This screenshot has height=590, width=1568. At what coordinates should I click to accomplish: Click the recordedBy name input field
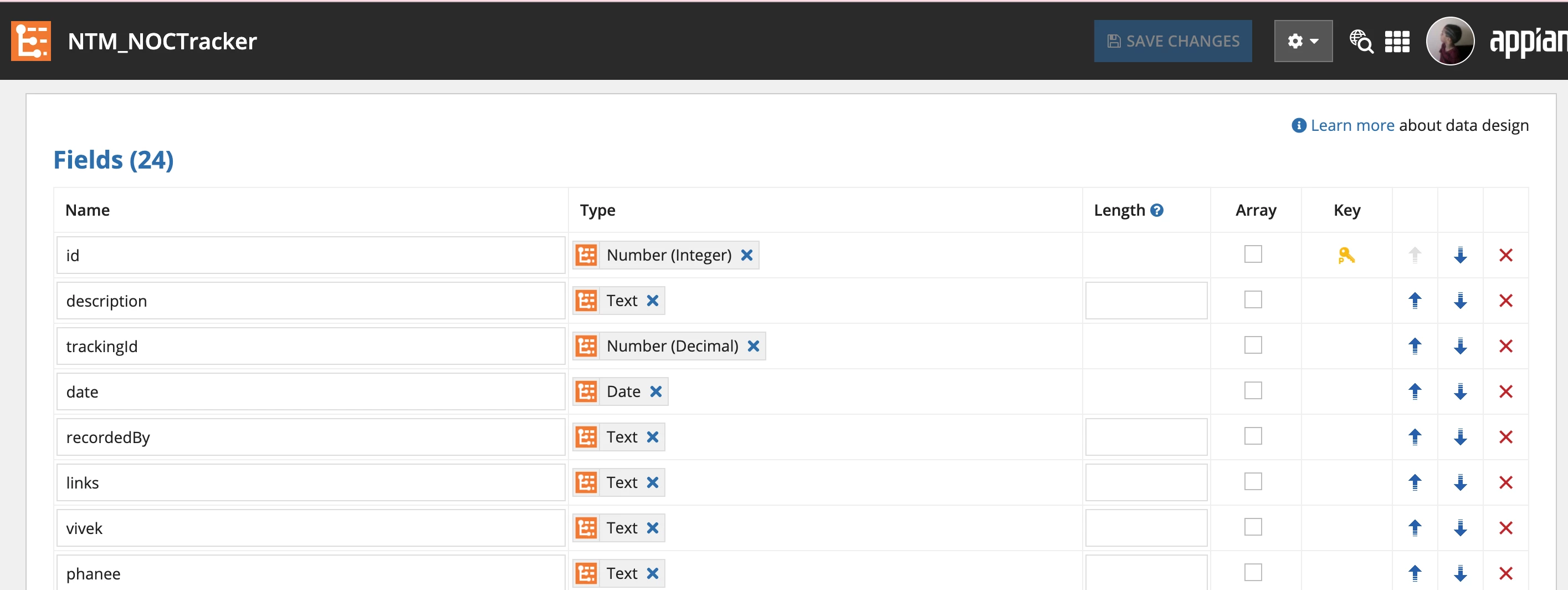tap(310, 437)
